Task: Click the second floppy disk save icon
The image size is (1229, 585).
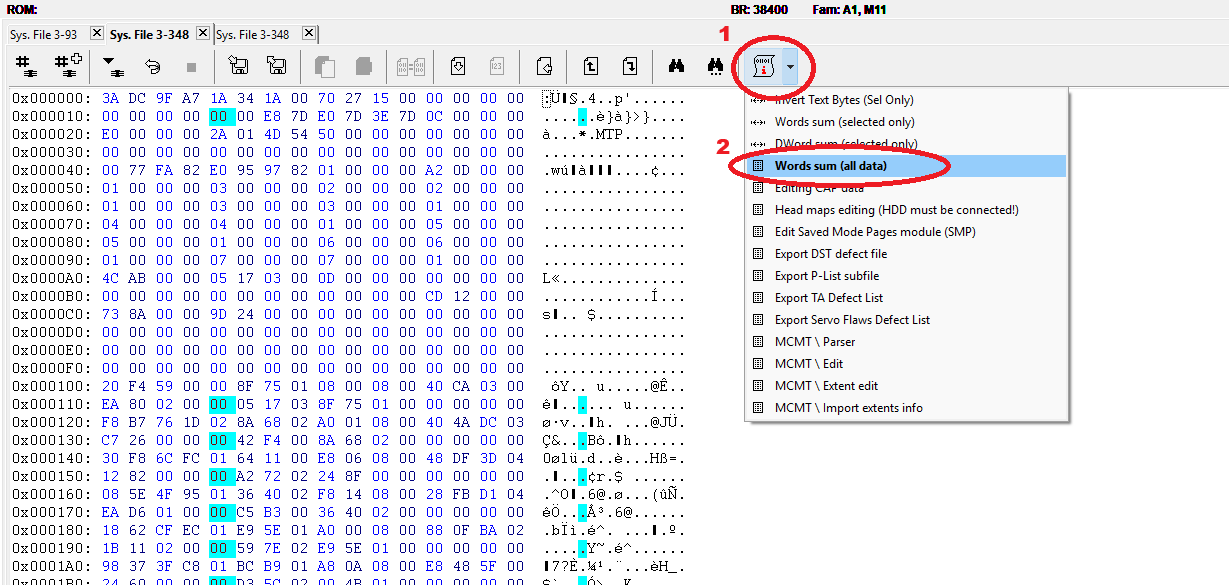Action: pos(277,67)
